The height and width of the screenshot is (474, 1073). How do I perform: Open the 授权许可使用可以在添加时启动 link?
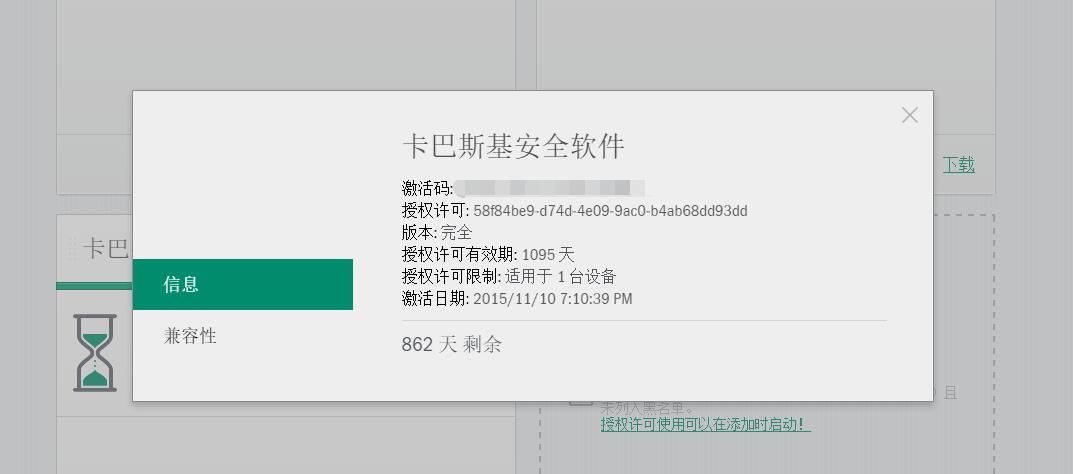pyautogui.click(x=706, y=425)
